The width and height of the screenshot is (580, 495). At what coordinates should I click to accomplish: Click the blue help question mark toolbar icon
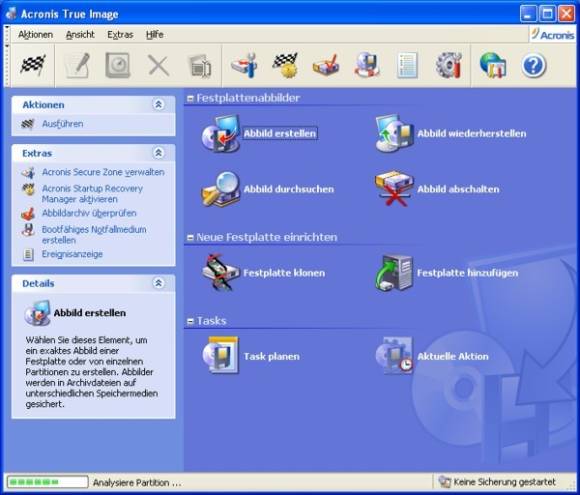tap(533, 65)
